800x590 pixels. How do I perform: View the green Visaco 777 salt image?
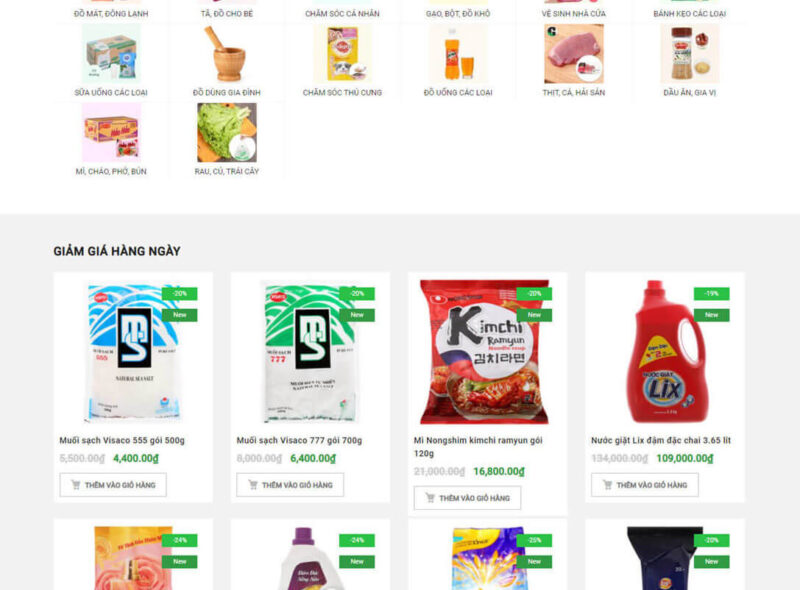310,352
